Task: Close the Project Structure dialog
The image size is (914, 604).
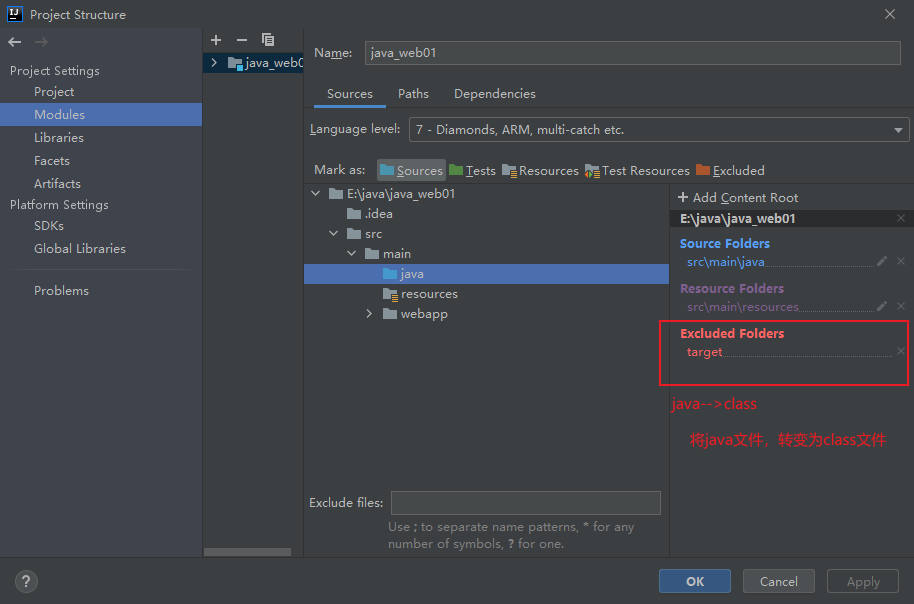Action: click(x=890, y=14)
